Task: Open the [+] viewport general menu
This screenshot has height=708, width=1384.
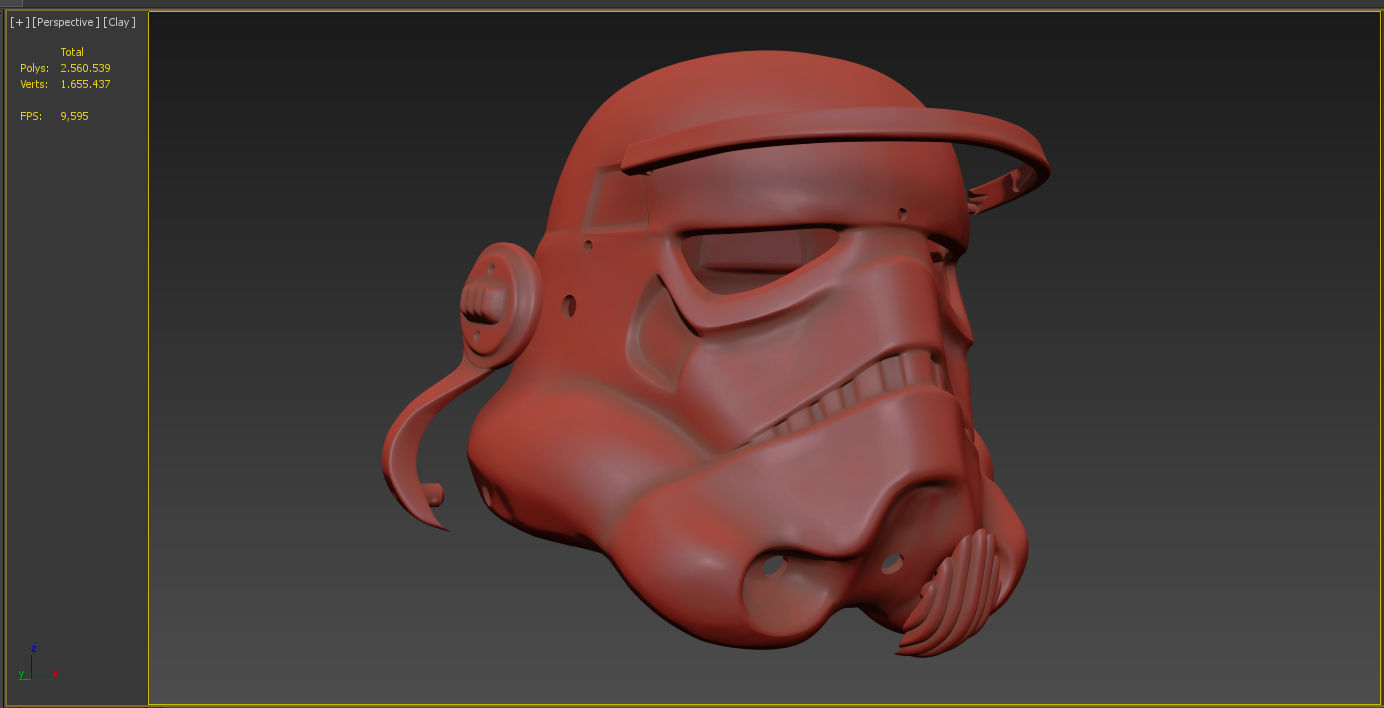Action: (19, 22)
